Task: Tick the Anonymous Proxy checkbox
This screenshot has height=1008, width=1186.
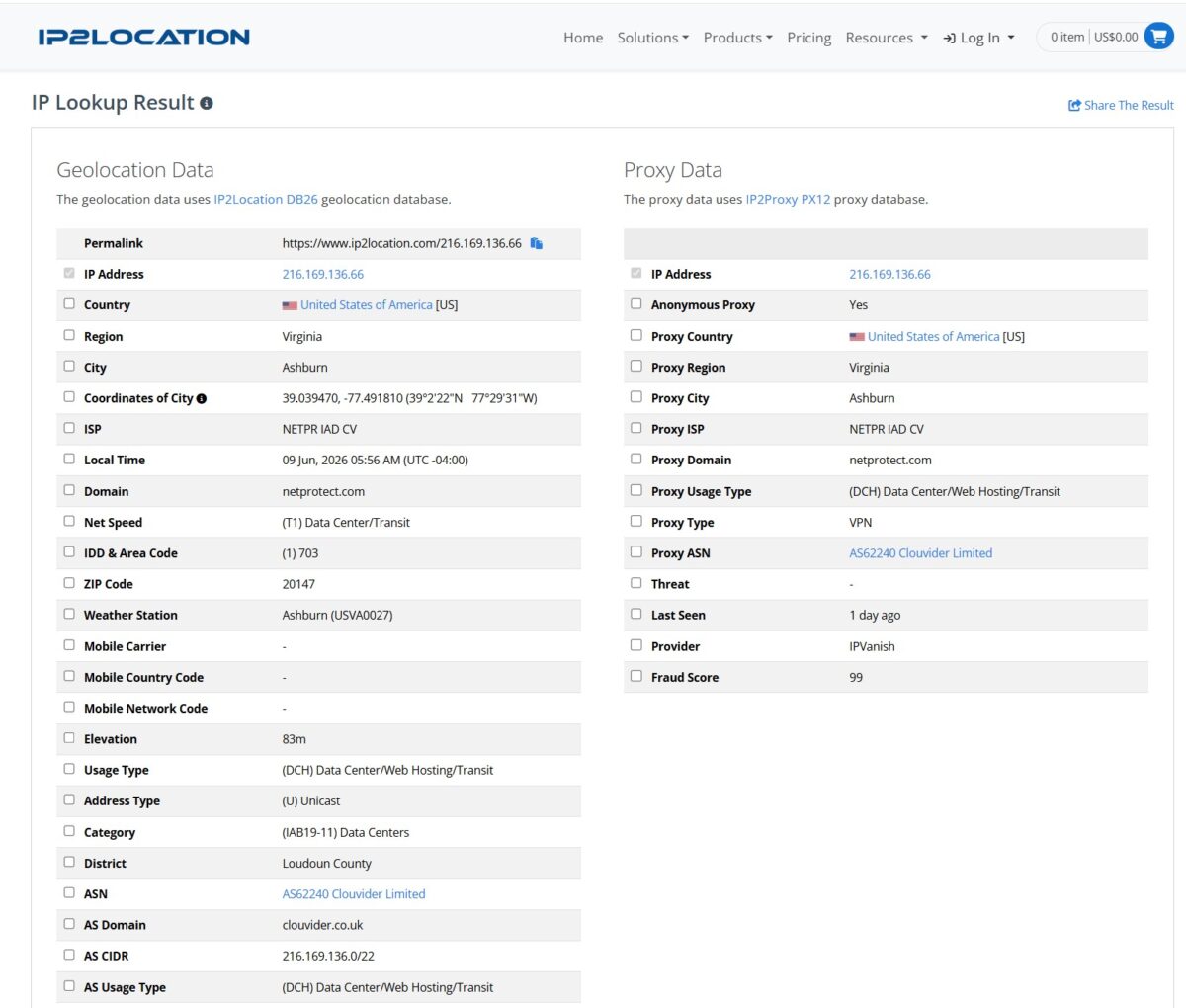Action: (x=636, y=304)
